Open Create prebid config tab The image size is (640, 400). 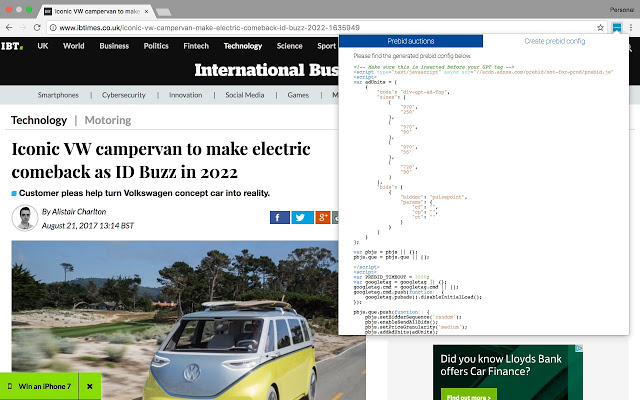click(554, 41)
